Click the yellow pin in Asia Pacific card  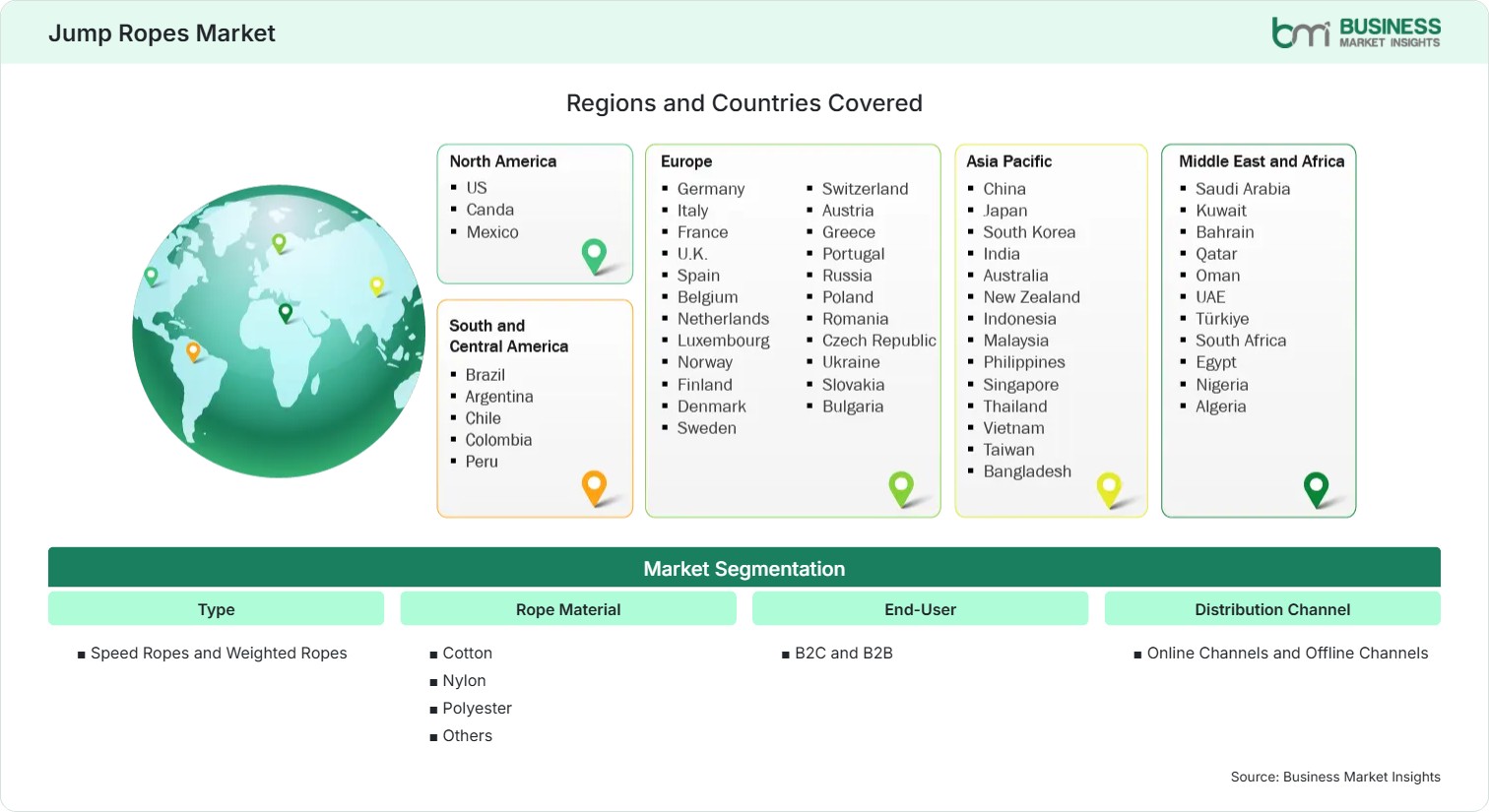pos(1109,489)
